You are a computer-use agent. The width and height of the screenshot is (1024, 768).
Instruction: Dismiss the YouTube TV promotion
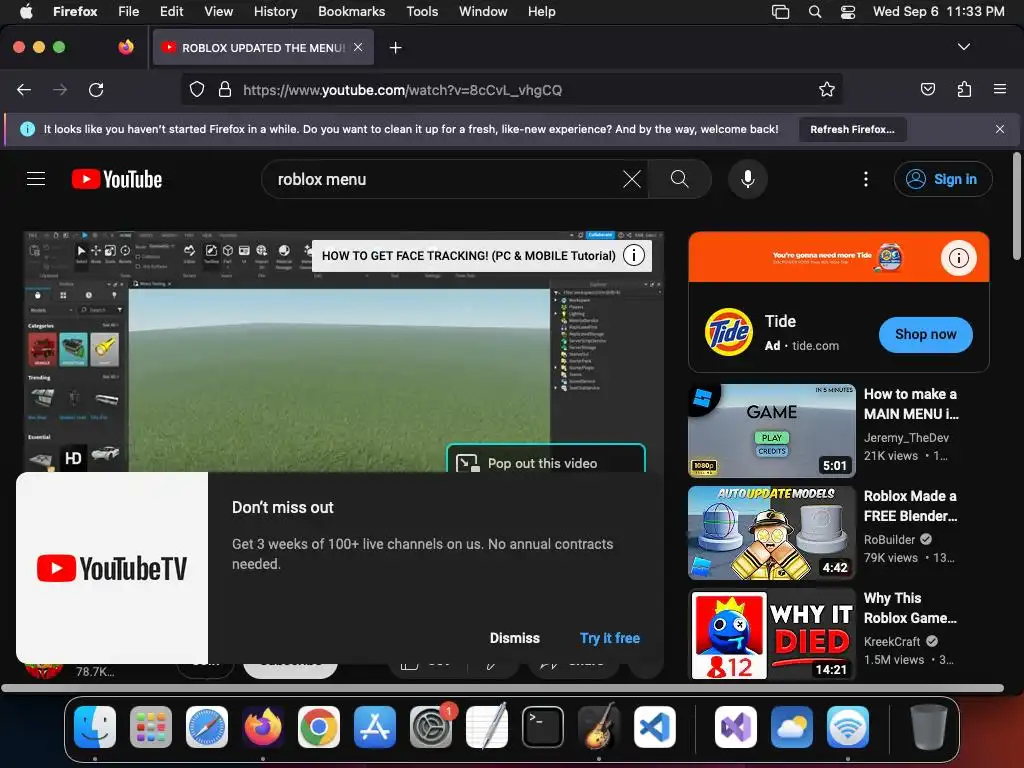coord(515,638)
